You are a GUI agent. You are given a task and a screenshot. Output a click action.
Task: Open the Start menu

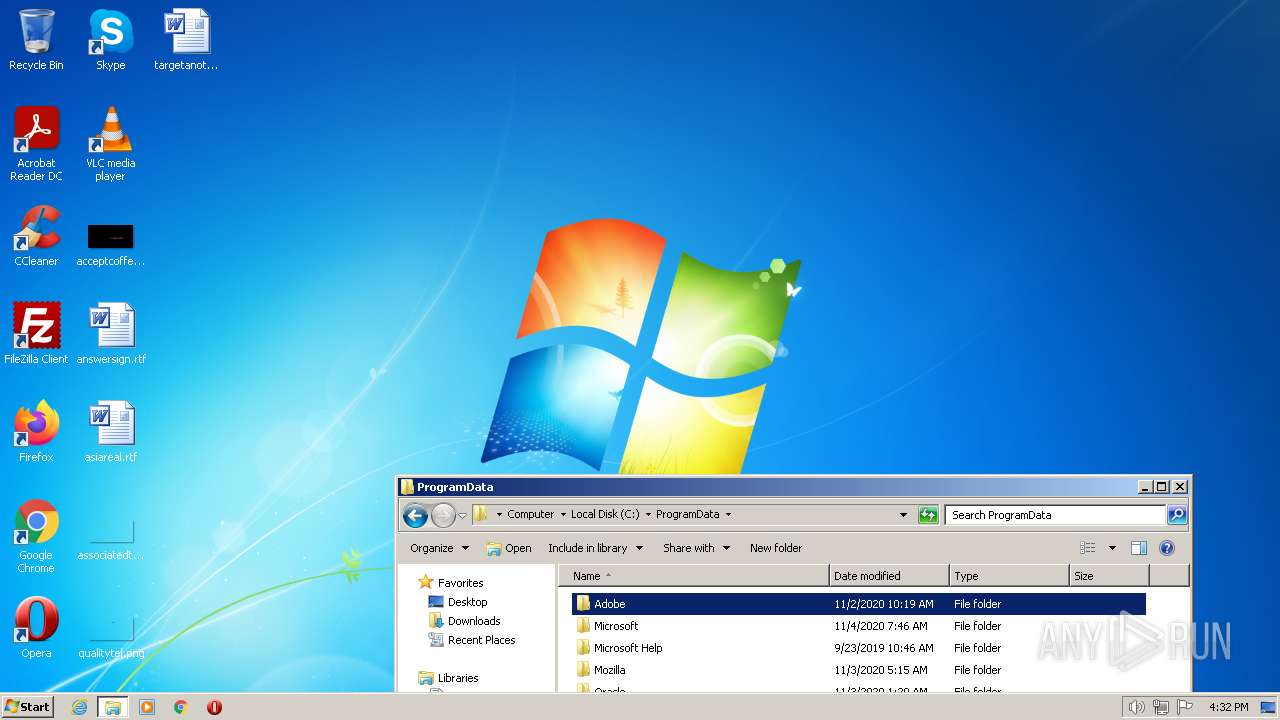(27, 707)
